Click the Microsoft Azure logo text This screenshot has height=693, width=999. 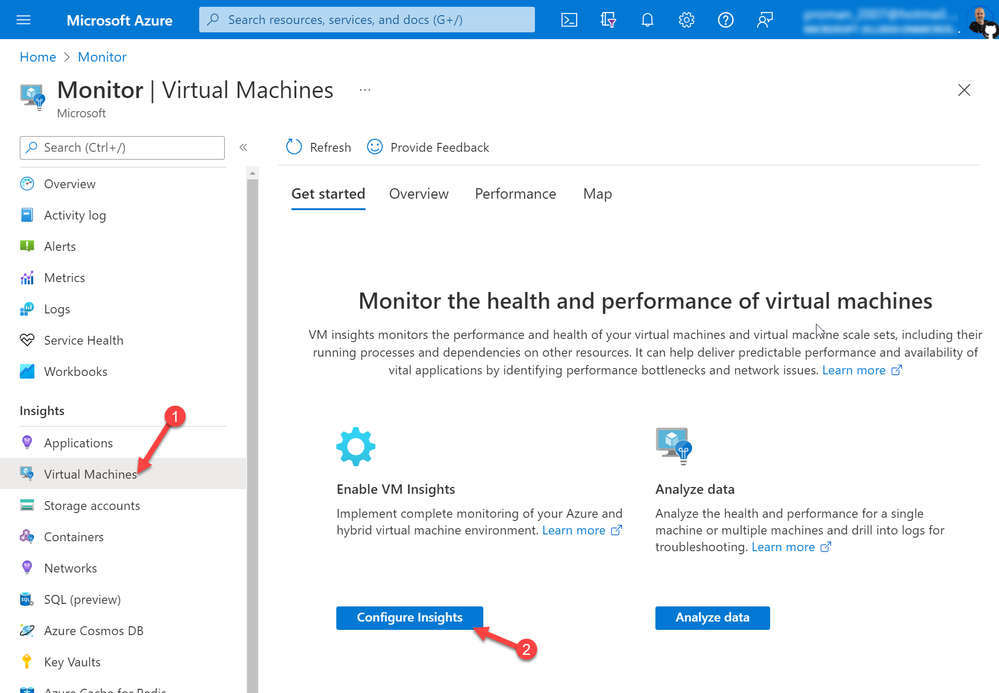coord(119,20)
